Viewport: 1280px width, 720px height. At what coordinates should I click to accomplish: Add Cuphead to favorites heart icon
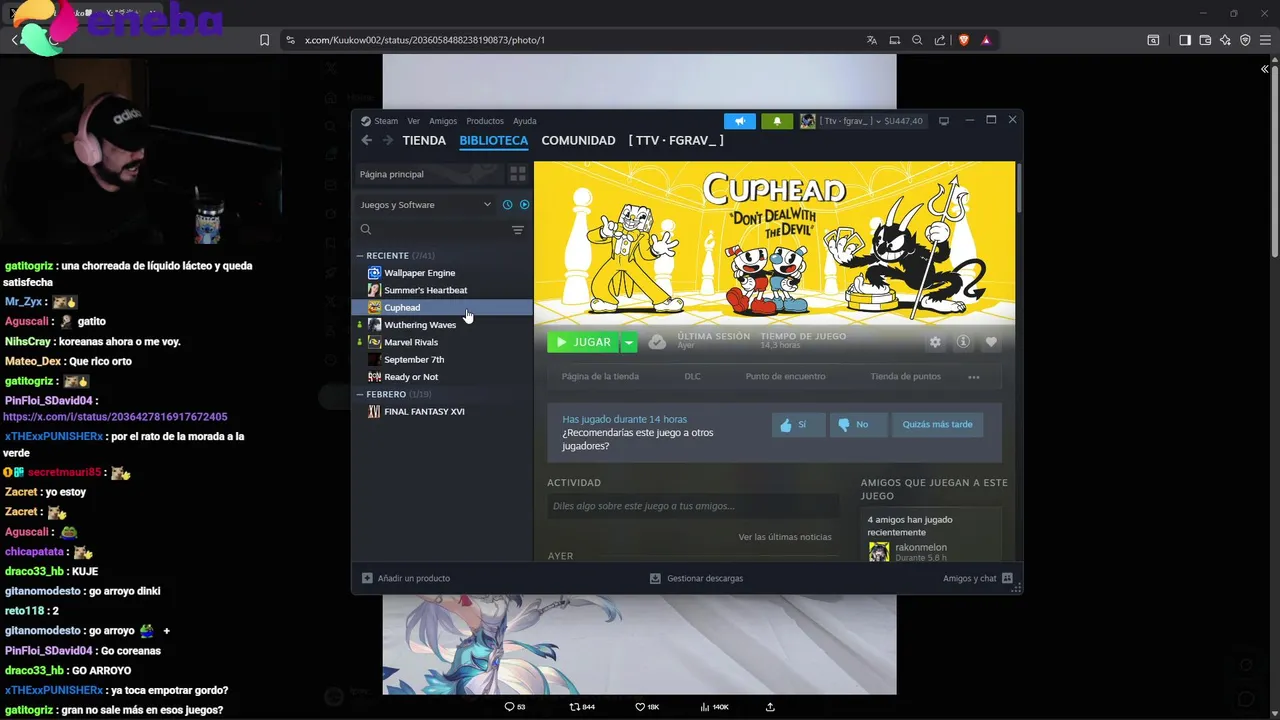click(991, 342)
